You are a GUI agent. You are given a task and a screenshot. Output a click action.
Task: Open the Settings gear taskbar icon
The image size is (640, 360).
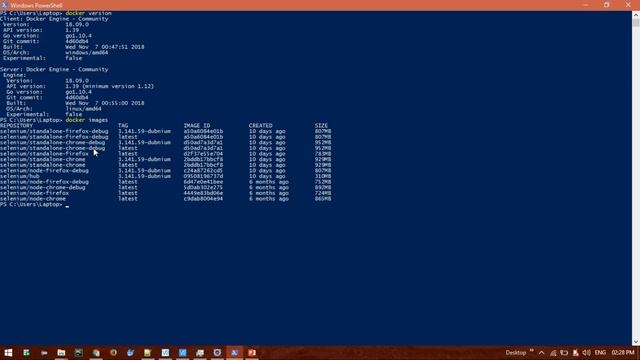[217, 352]
